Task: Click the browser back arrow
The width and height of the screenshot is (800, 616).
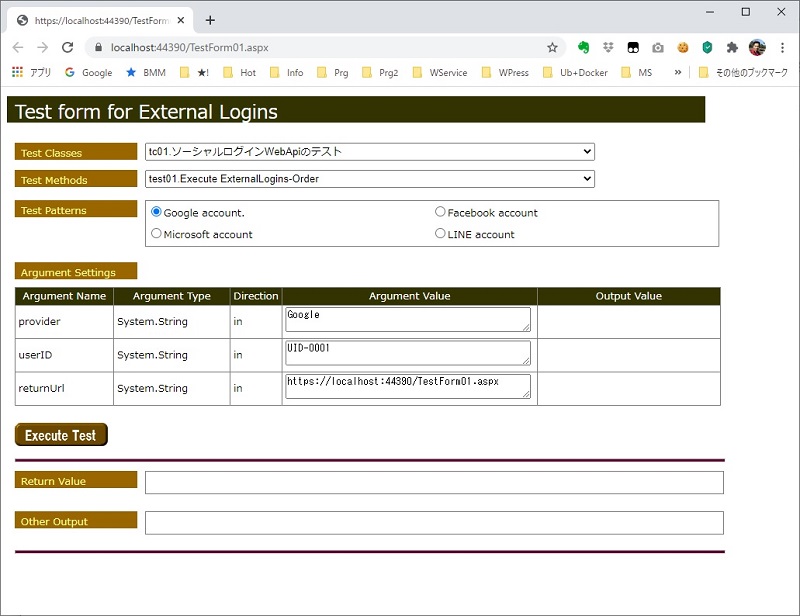Action: click(x=18, y=47)
